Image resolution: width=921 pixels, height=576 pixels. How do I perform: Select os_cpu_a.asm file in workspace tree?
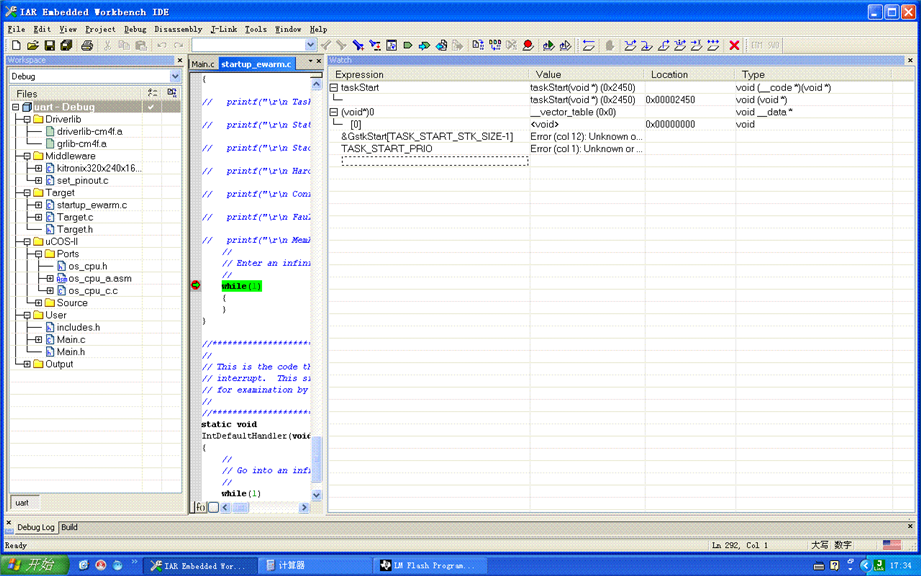click(x=100, y=279)
